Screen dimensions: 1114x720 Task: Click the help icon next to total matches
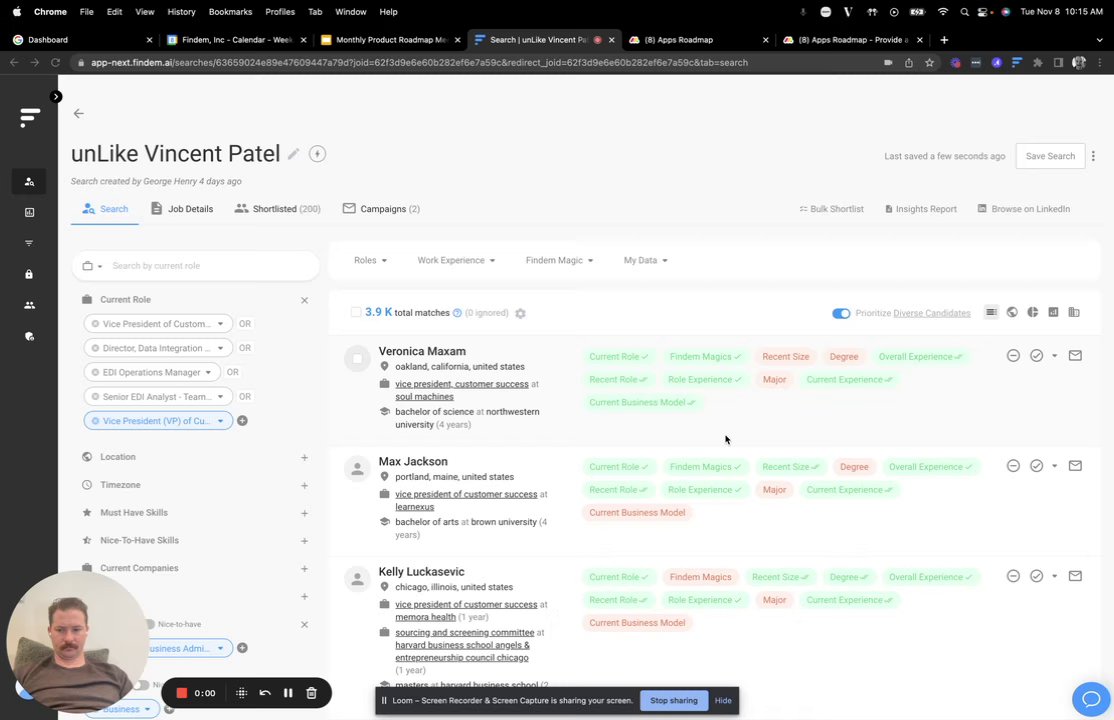pos(458,313)
